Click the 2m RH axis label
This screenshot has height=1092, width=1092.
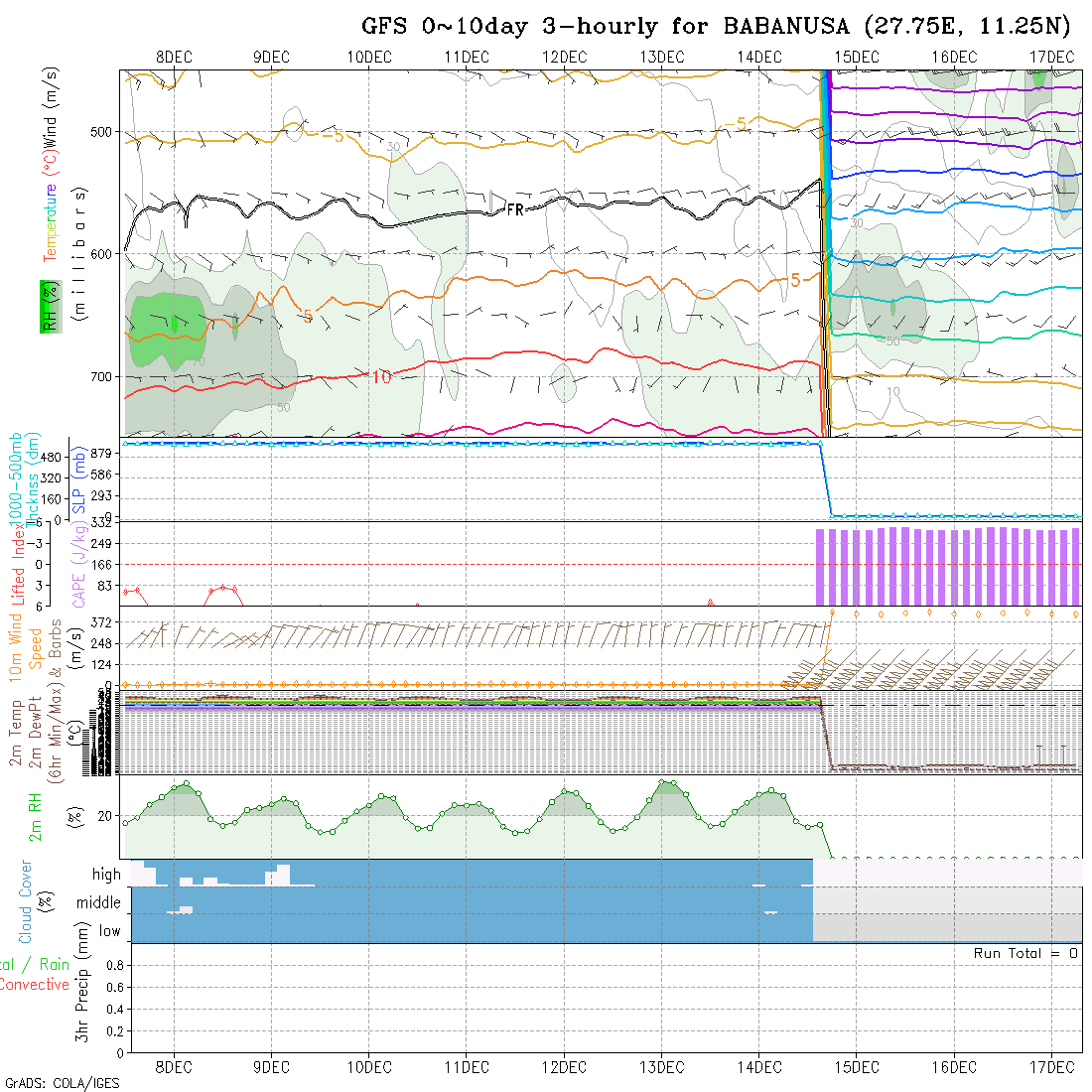click(35, 816)
